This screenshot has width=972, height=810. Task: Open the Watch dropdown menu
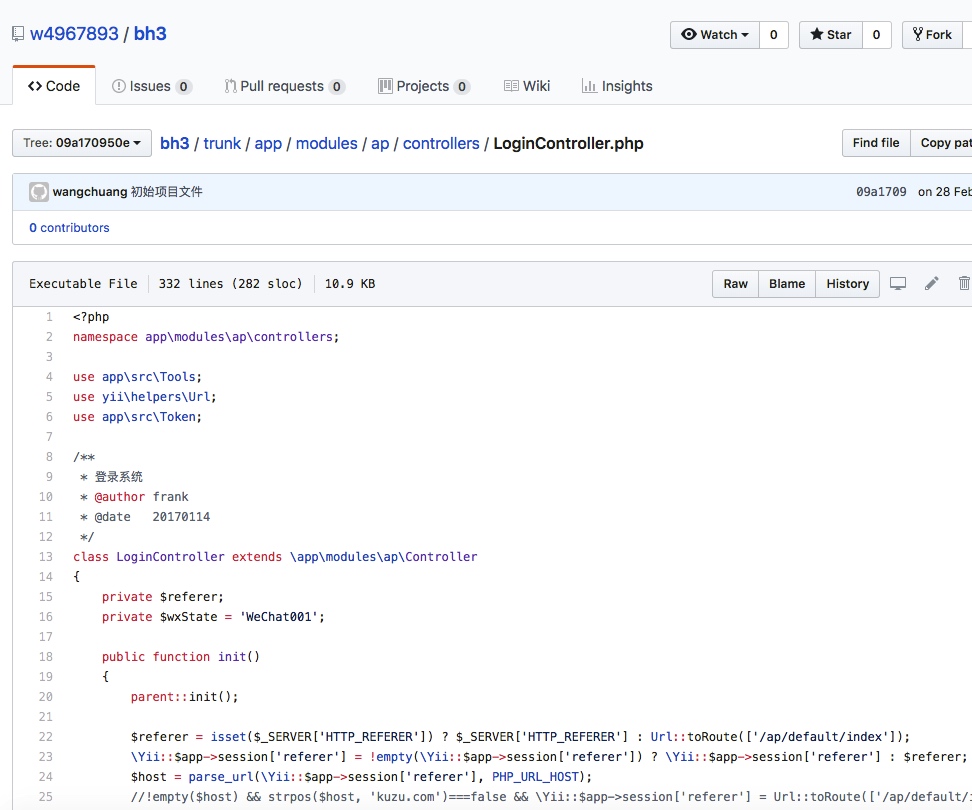[715, 35]
